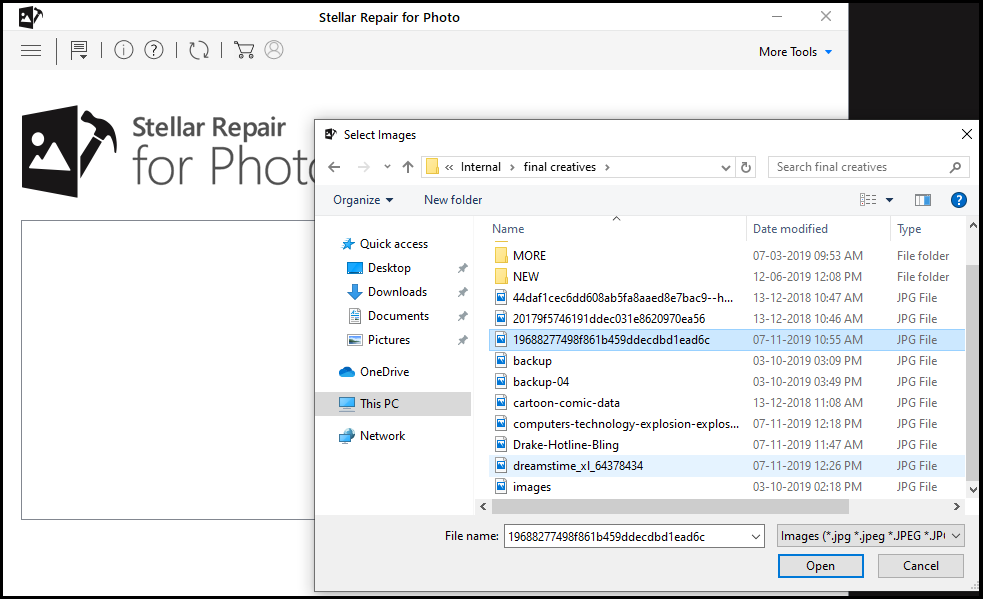Click the Open button
Screen dimensions: 983x599
[x=820, y=566]
